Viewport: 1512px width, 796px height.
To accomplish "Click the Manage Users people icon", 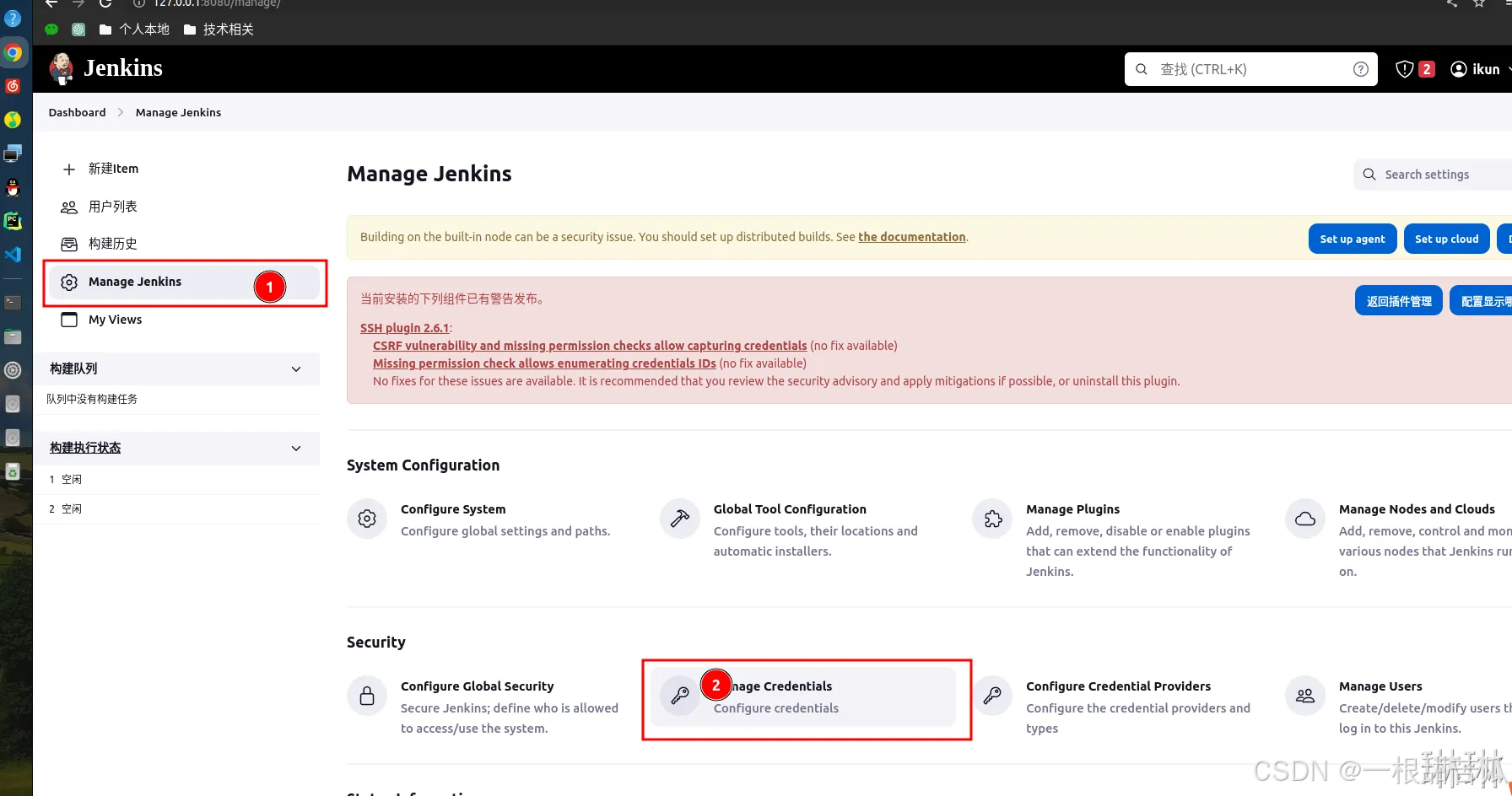I will [1305, 696].
